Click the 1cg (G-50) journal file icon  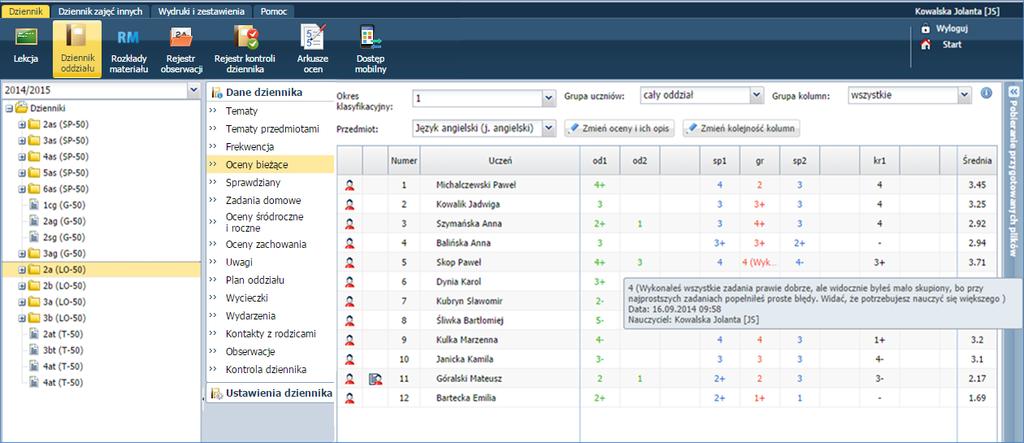[x=35, y=205]
